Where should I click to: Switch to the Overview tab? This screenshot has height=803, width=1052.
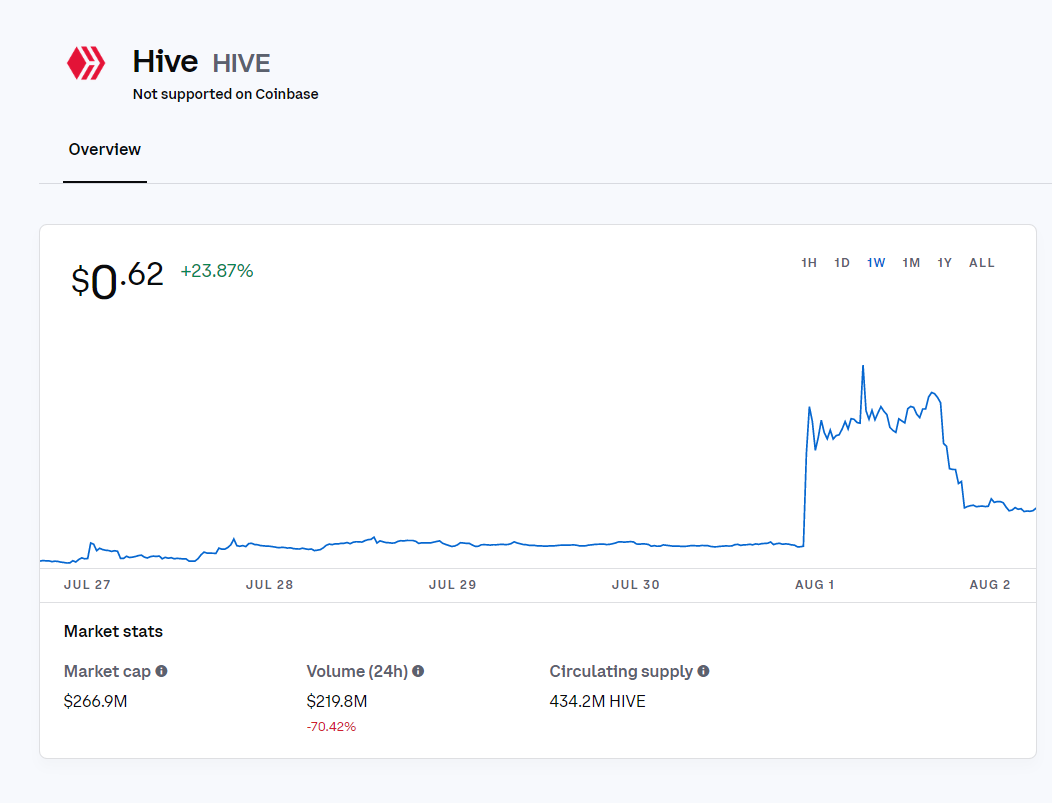(105, 150)
